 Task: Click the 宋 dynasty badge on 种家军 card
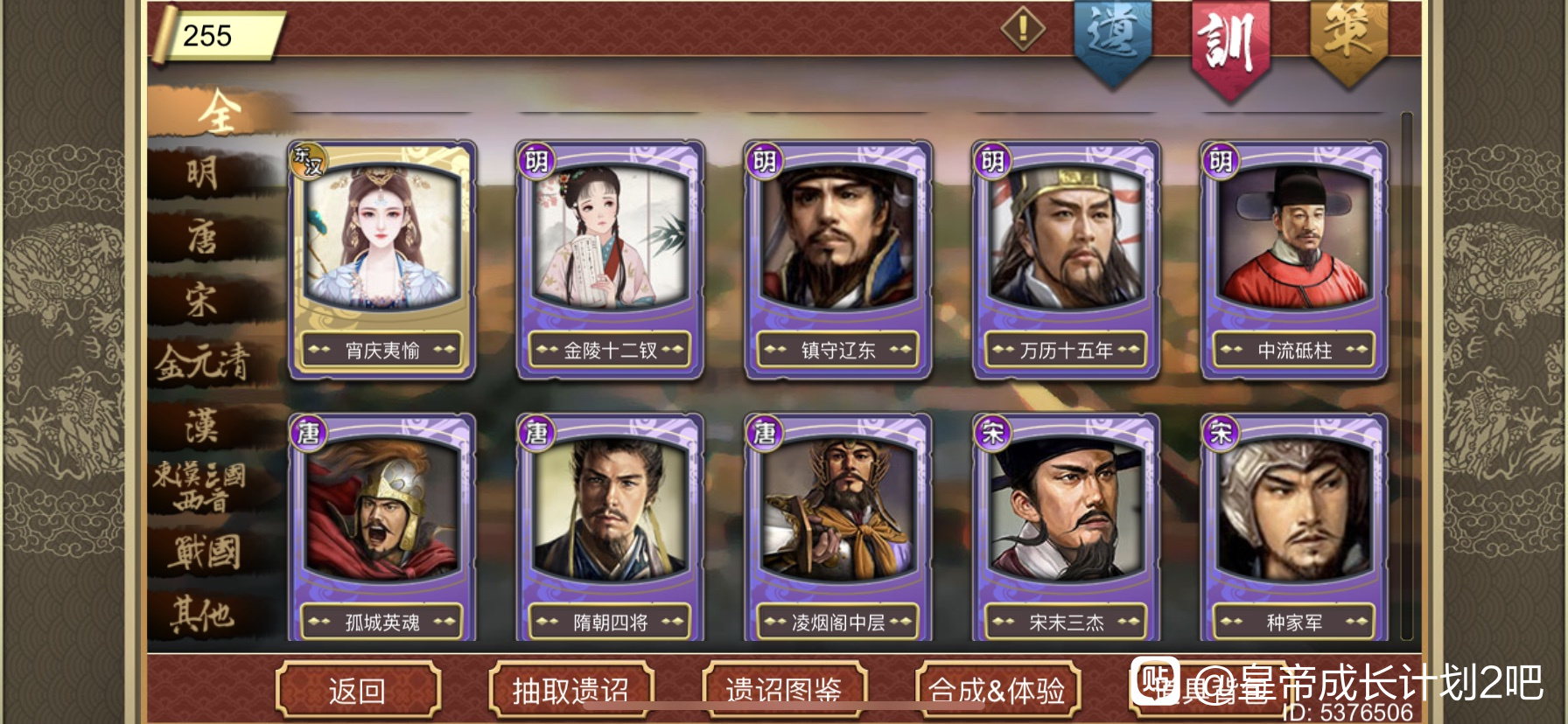1221,432
